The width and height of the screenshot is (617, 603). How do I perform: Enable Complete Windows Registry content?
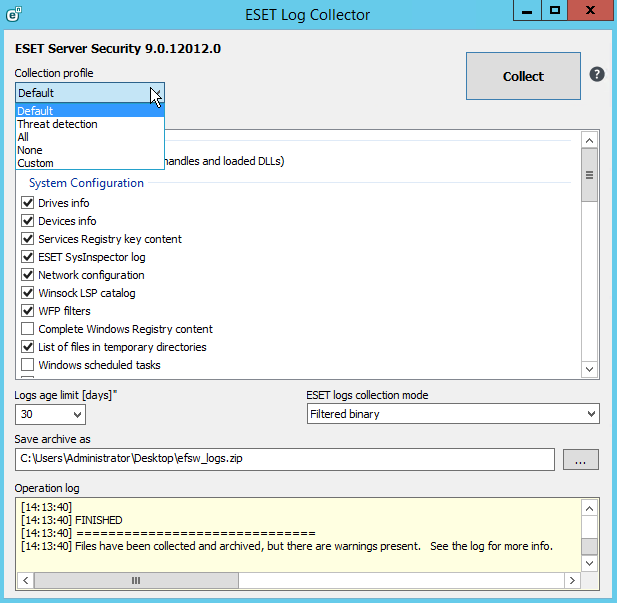[28, 329]
